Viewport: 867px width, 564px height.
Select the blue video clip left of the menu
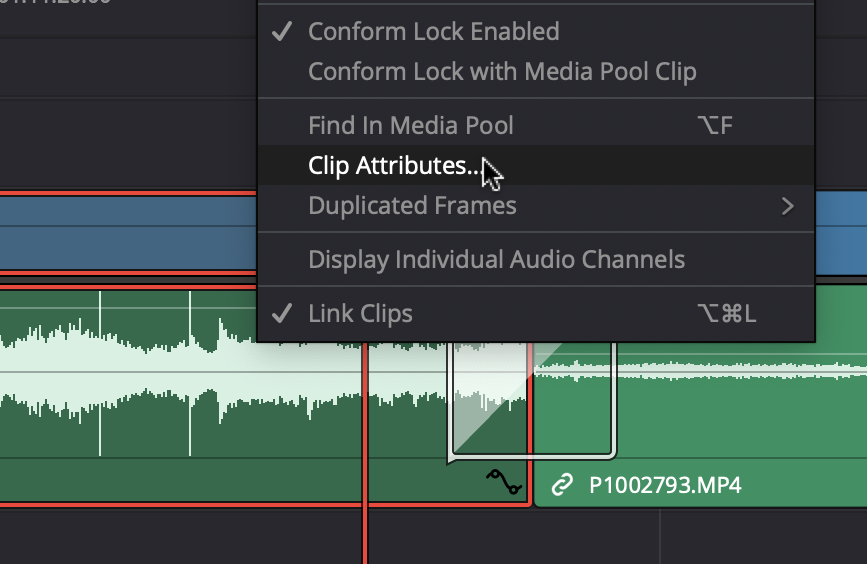pos(128,230)
